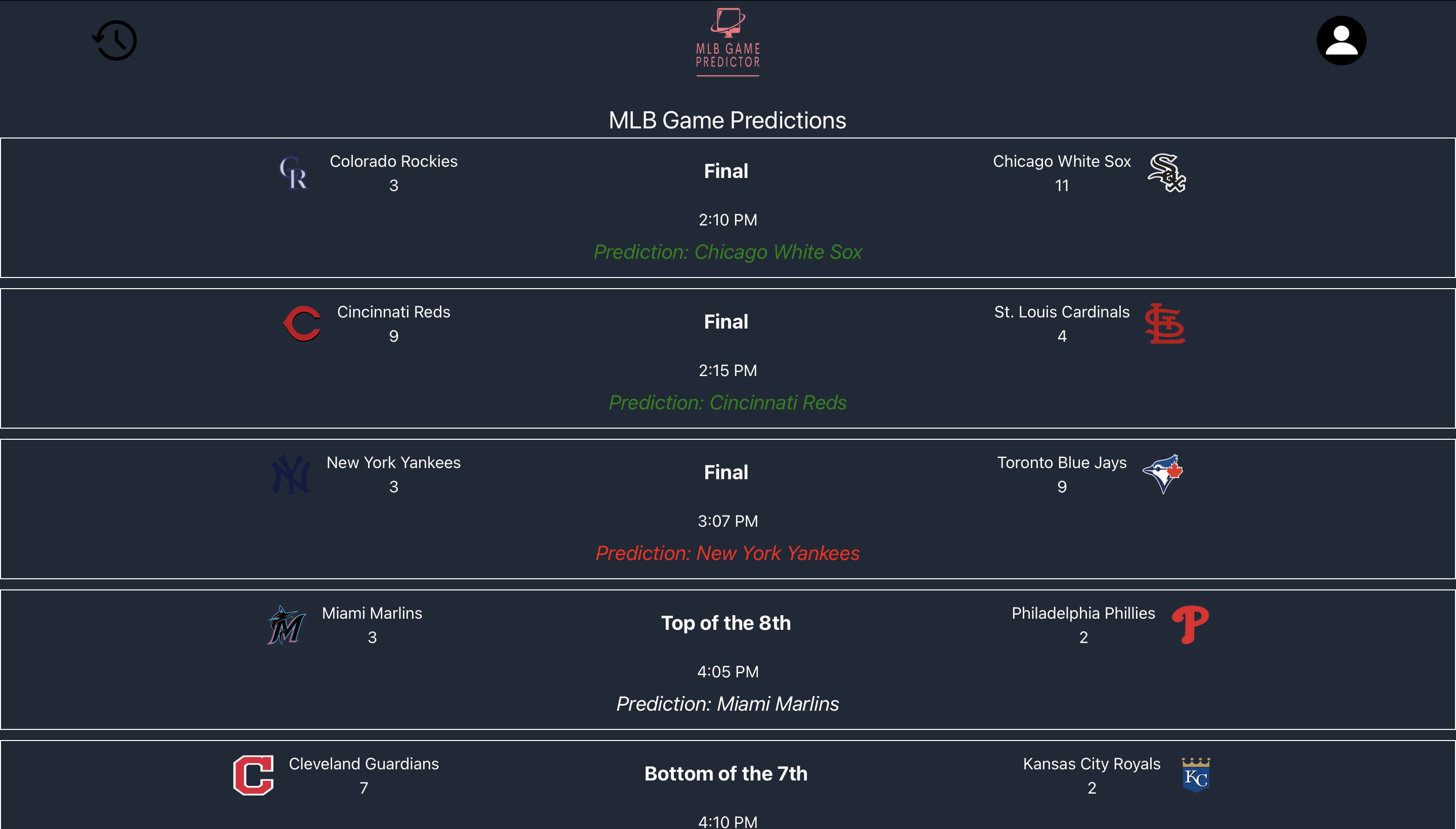
Task: Click the history clock icon
Action: coord(114,40)
